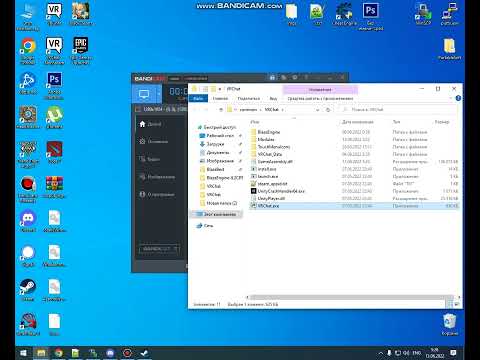This screenshot has width=480, height=360.
Task: Click the Bandicut button in Bandicam
Action: pos(159,249)
